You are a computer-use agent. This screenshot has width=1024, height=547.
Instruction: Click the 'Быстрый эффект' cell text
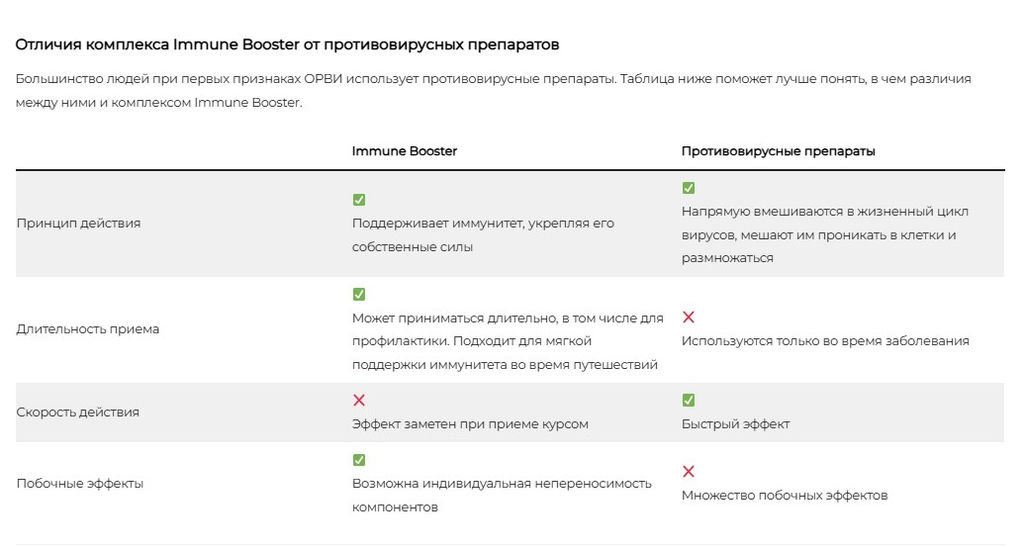pyautogui.click(x=735, y=424)
